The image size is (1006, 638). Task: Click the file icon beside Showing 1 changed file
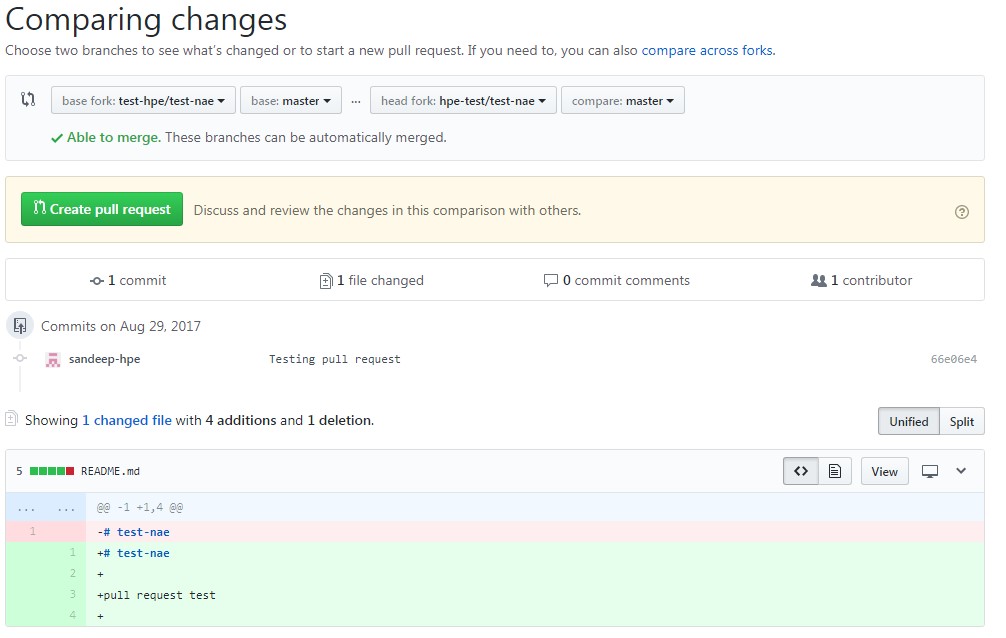[x=11, y=419]
